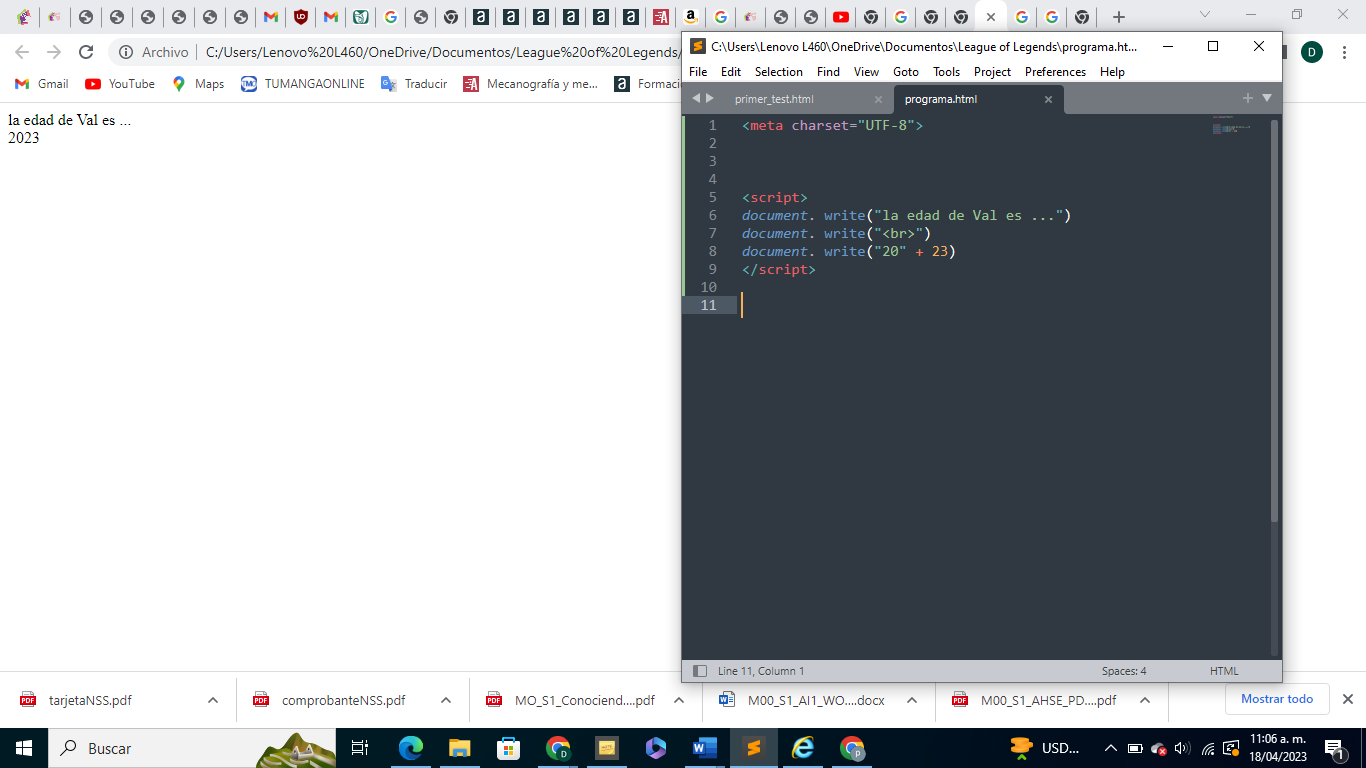Viewport: 1366px width, 768px height.
Task: Click the meta charset code on line 1
Action: (x=832, y=125)
